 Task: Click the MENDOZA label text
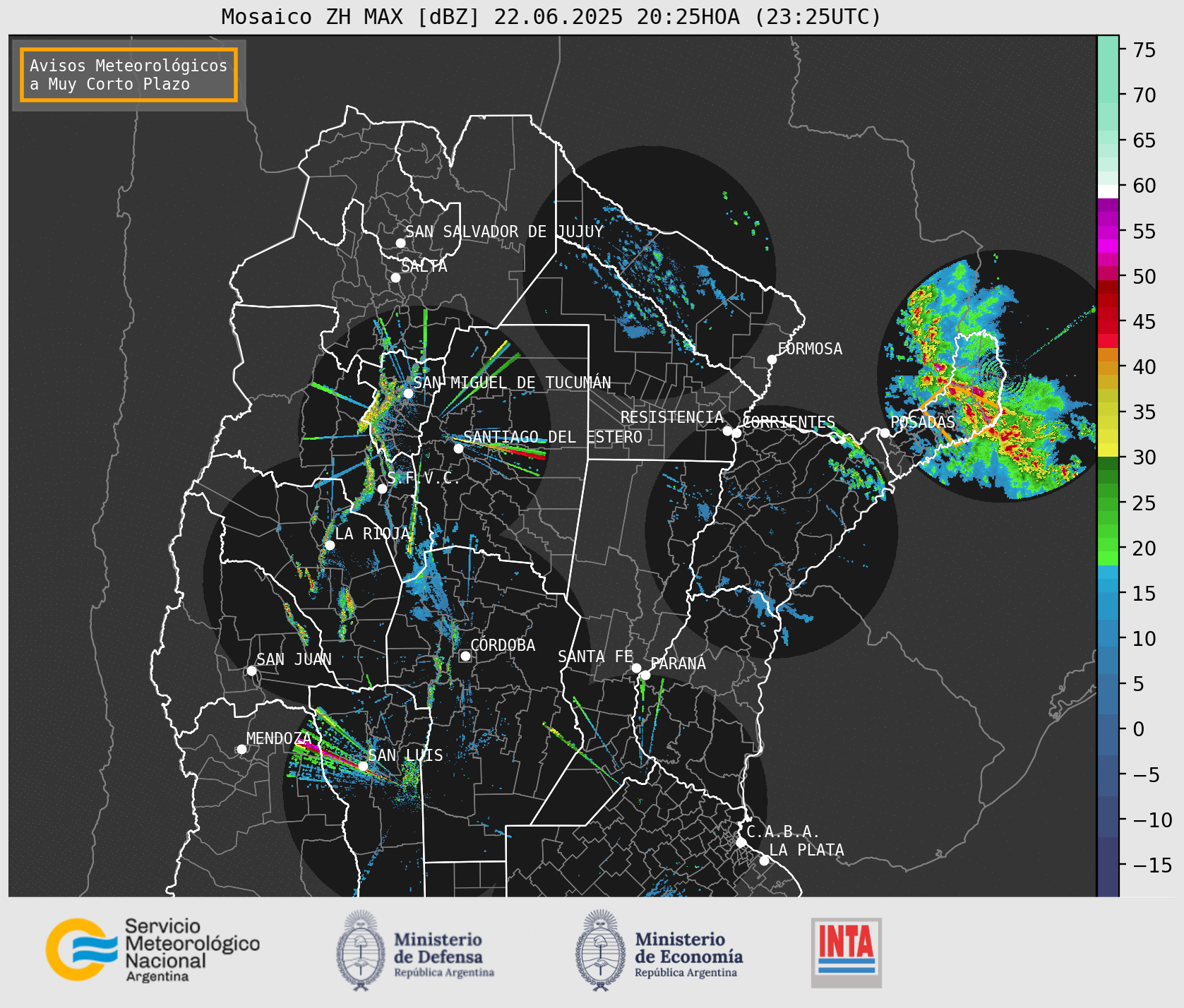point(278,738)
